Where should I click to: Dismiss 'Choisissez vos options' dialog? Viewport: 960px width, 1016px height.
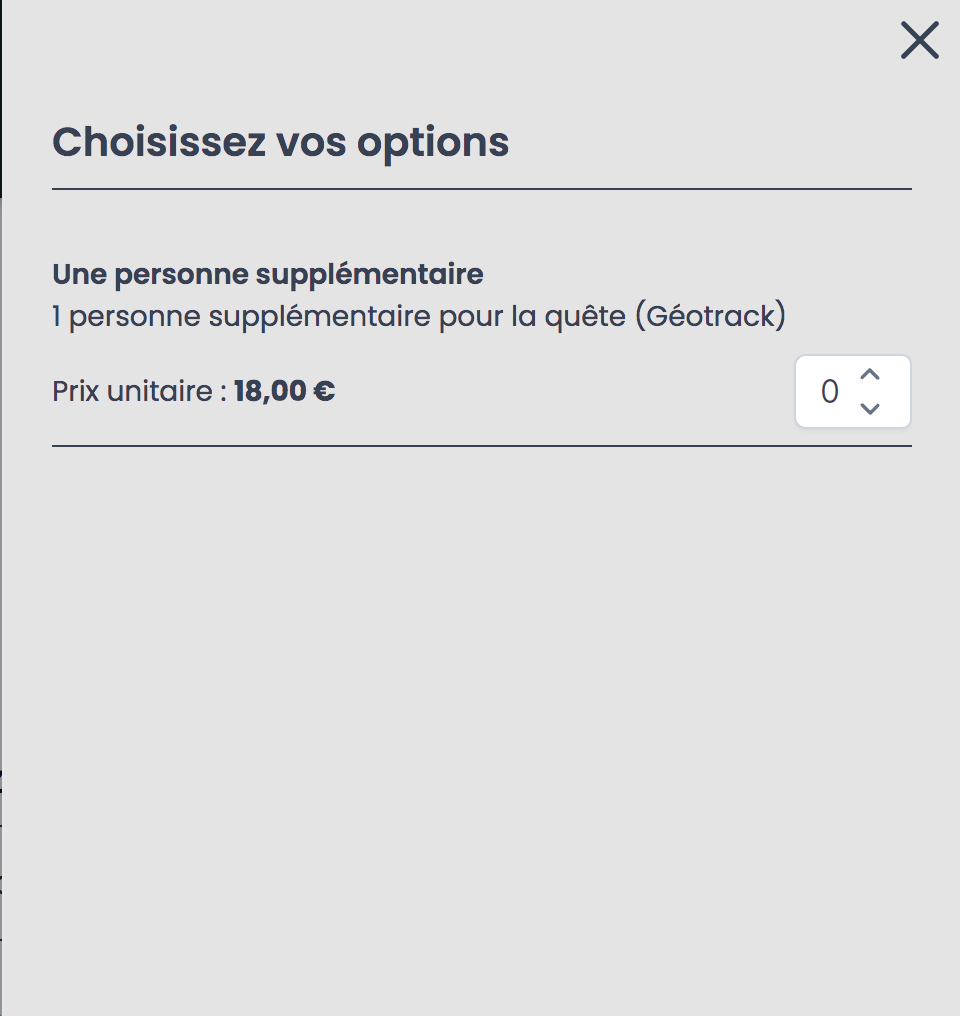pos(920,40)
